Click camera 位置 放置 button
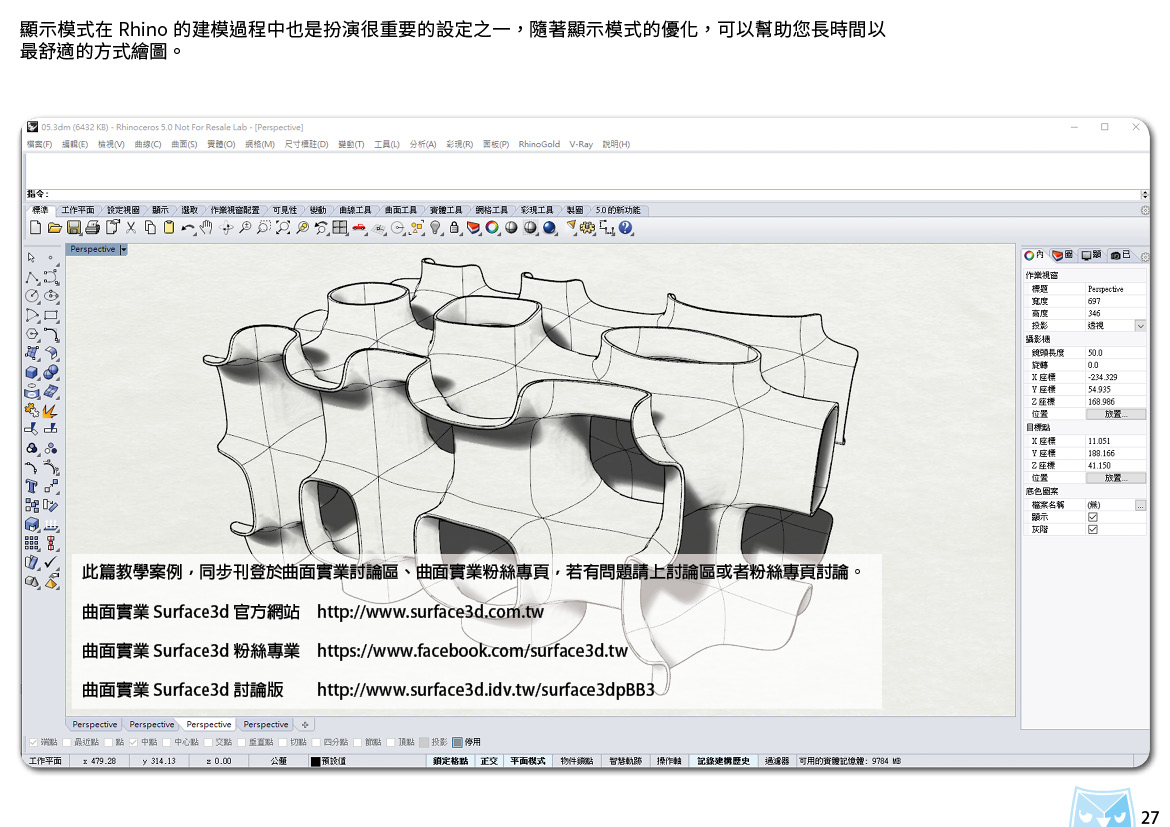Image resolution: width=1170 pixels, height=827 pixels. (1115, 414)
